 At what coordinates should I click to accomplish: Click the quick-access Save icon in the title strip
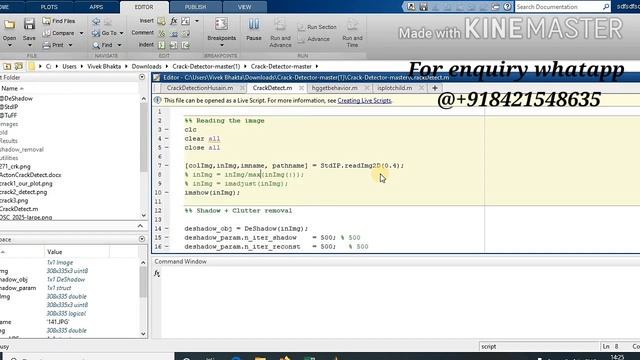point(423,7)
